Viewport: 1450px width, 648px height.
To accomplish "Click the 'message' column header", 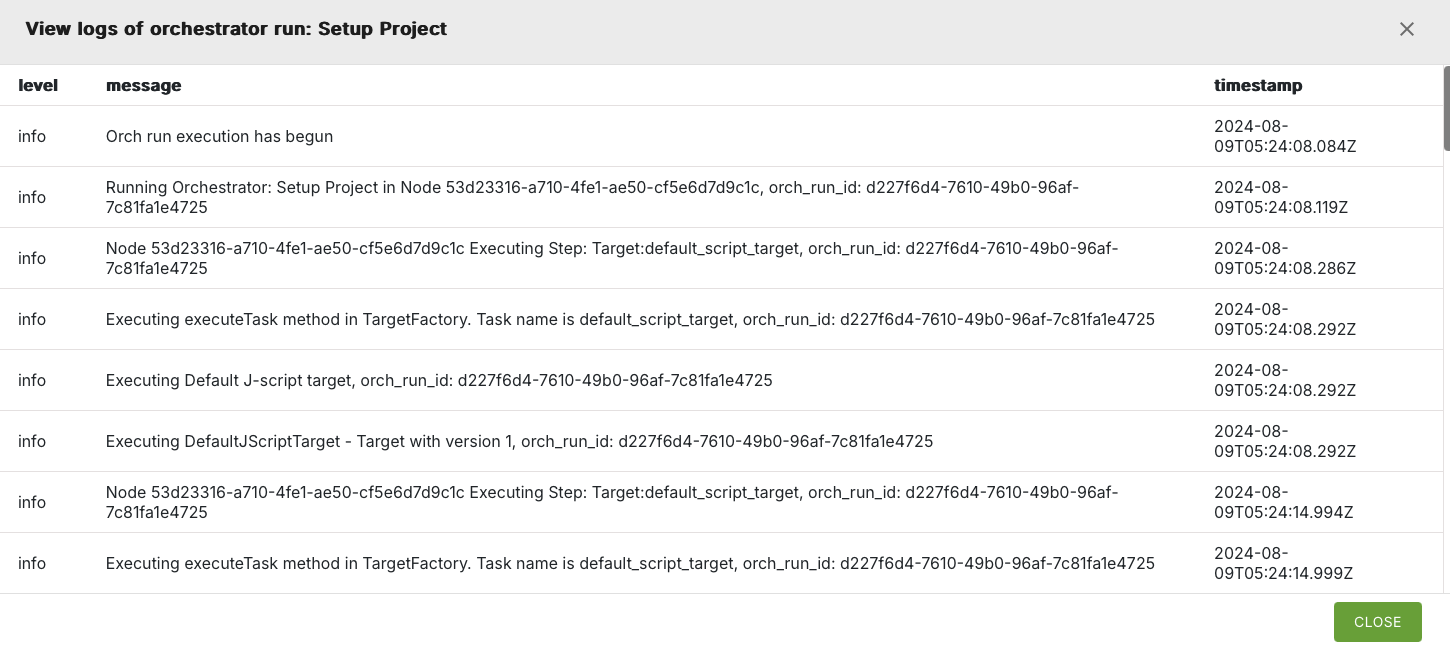I will 143,85.
